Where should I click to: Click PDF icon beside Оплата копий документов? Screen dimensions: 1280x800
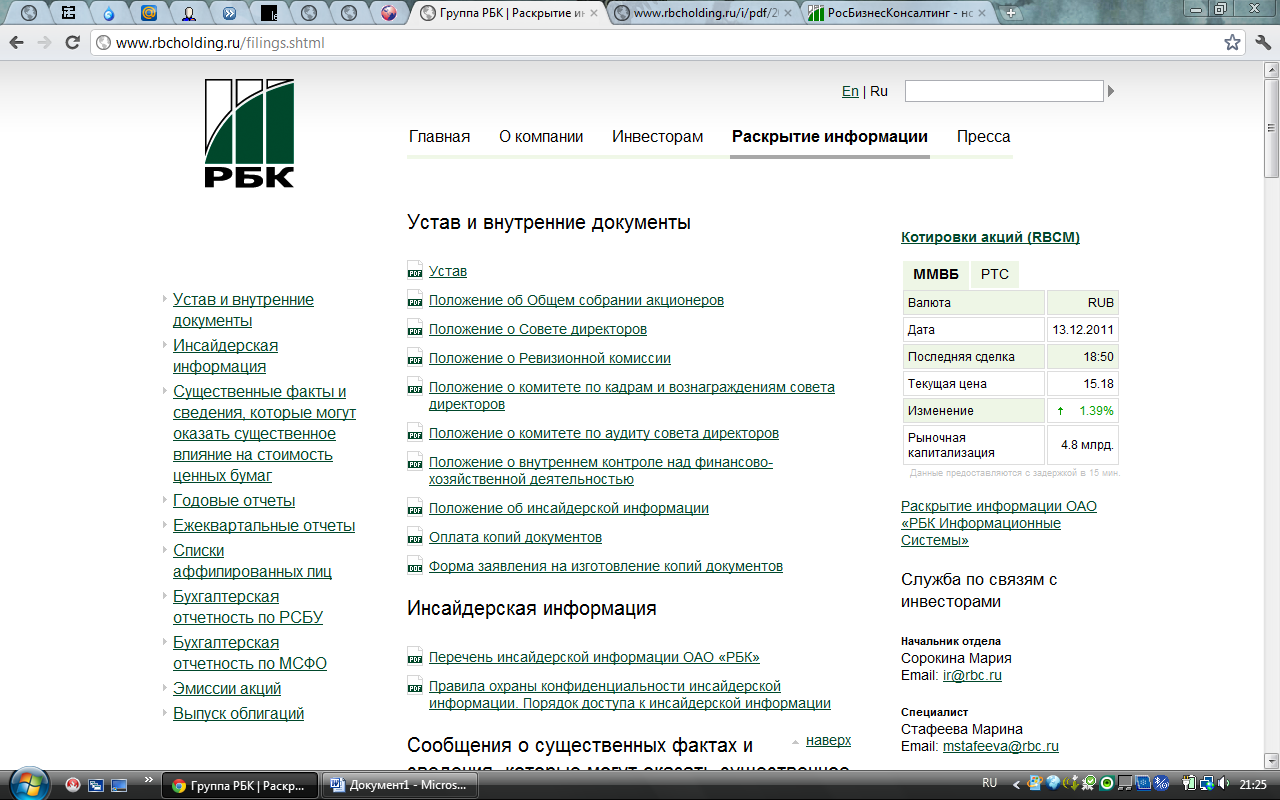click(x=415, y=537)
